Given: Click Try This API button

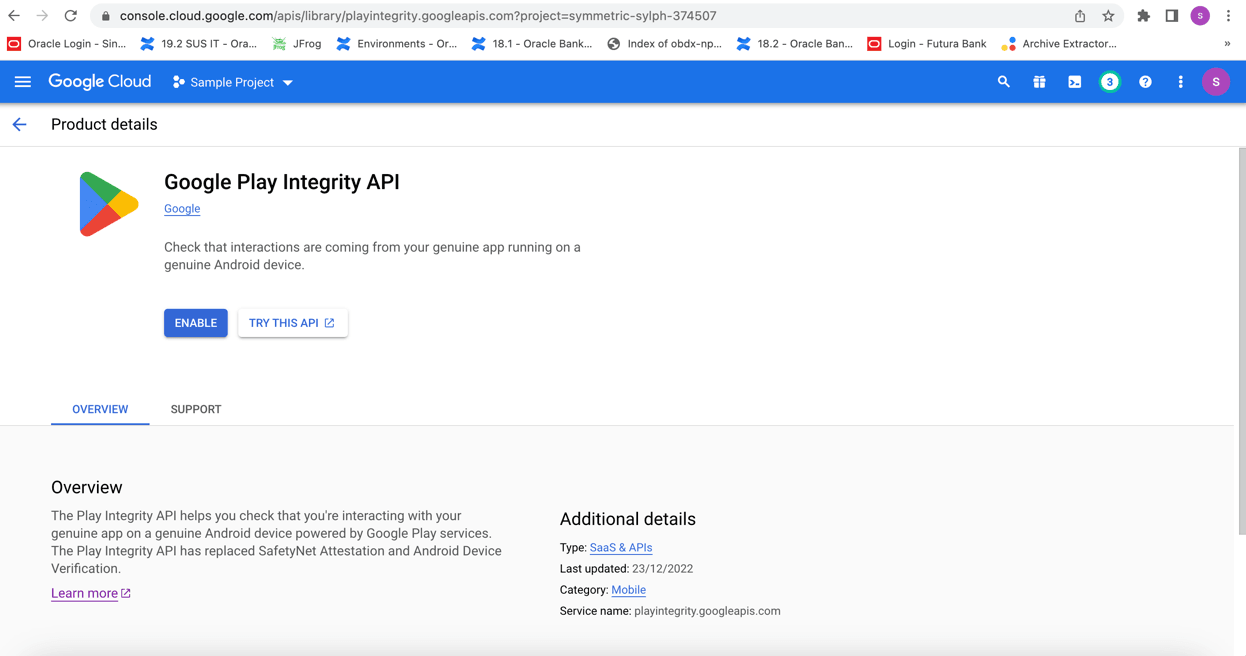Looking at the screenshot, I should tap(292, 323).
